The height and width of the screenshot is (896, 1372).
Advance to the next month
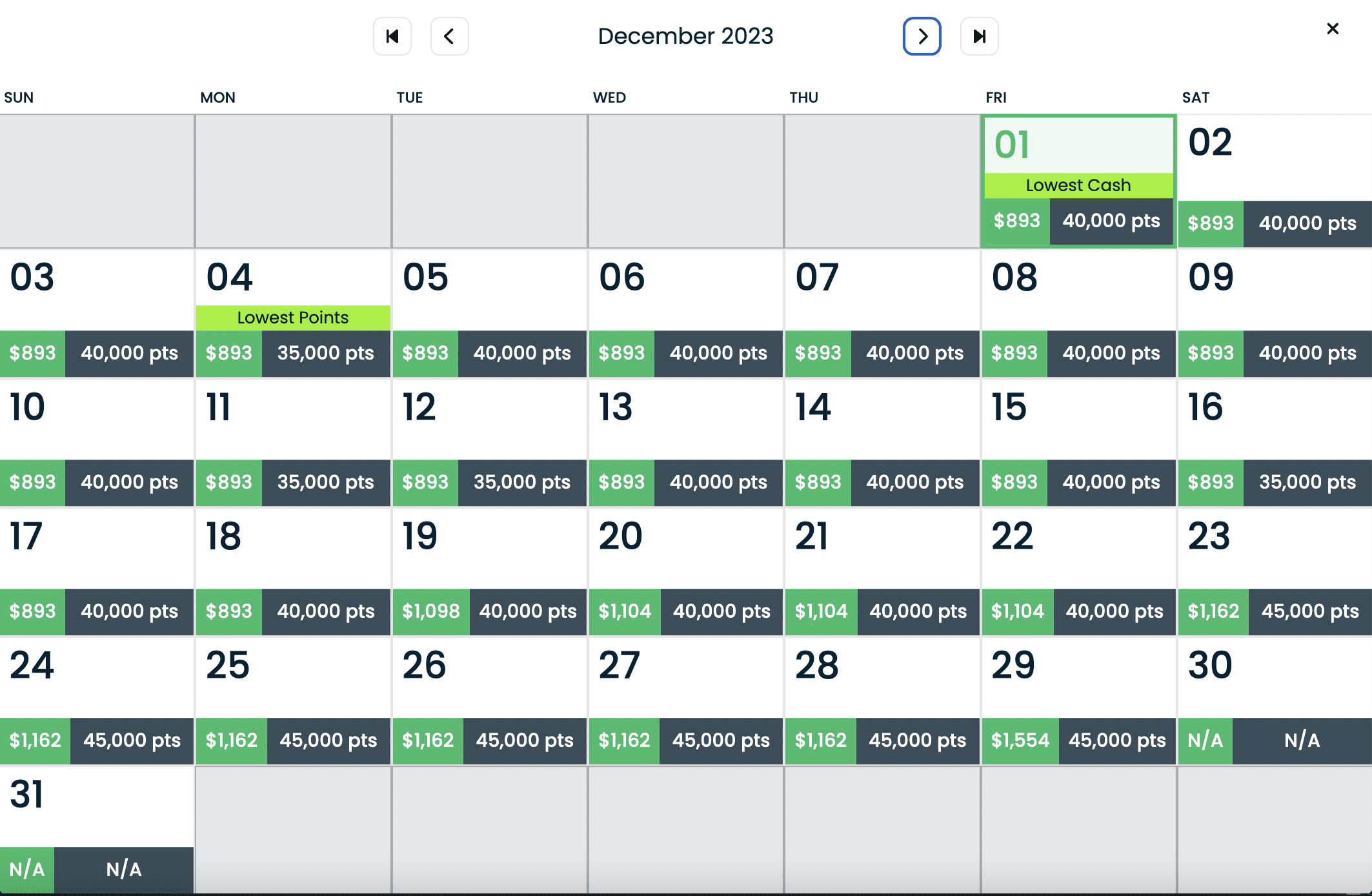click(x=922, y=36)
